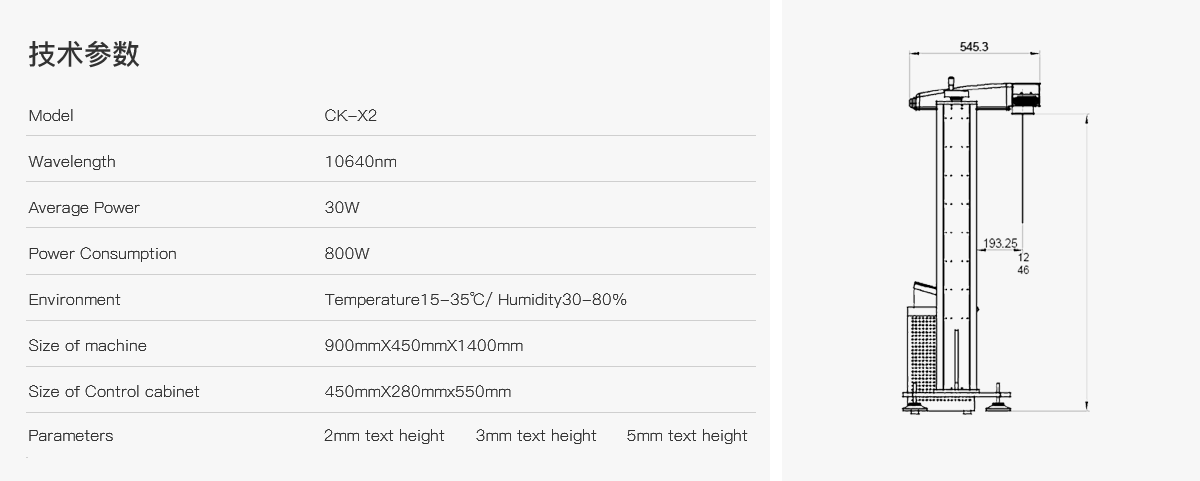The image size is (1200, 481).
Task: Select the Environment row label
Action: pyautogui.click(x=74, y=300)
